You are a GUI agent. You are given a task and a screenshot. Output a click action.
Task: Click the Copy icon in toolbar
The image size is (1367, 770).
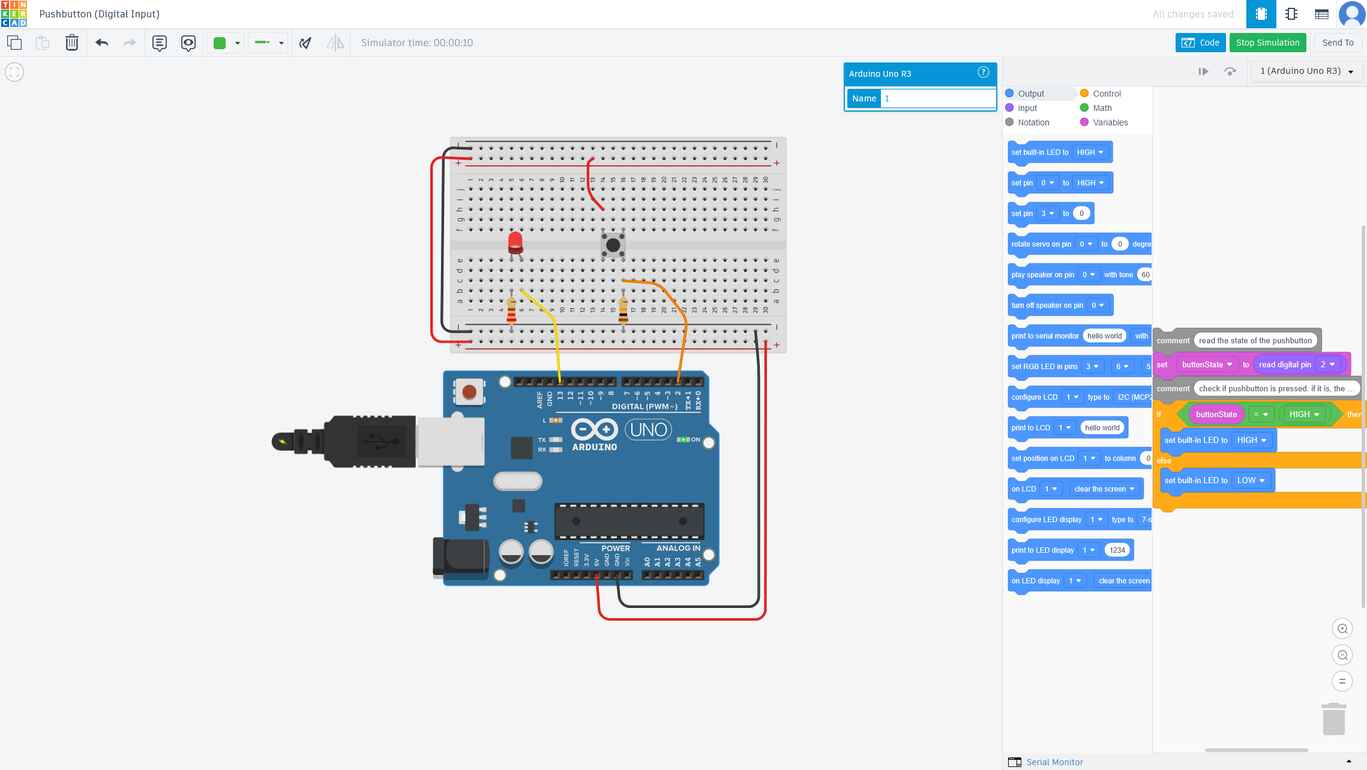coord(14,43)
